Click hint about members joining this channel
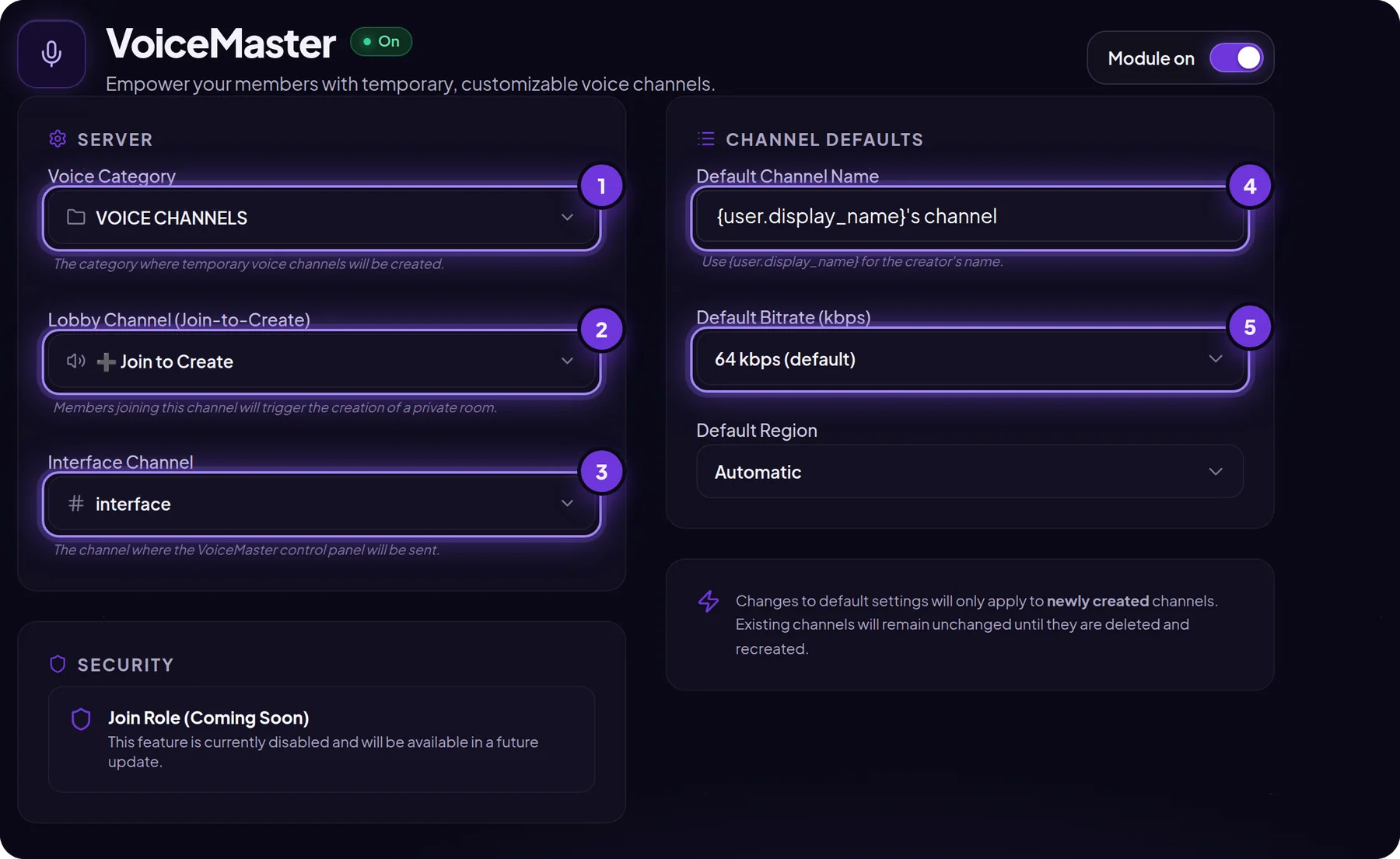 click(275, 407)
